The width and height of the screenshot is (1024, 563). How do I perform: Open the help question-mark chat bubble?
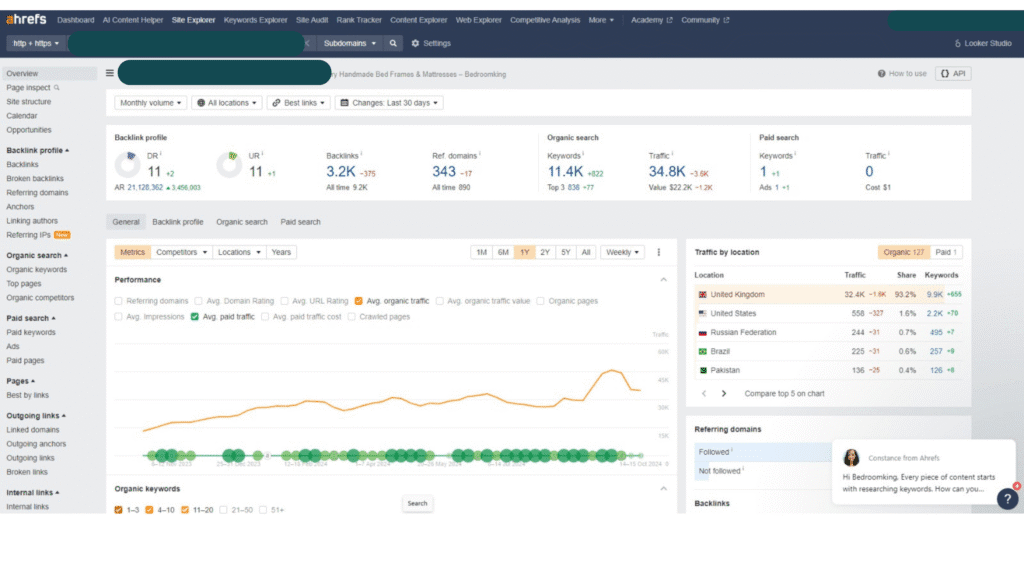(1007, 498)
